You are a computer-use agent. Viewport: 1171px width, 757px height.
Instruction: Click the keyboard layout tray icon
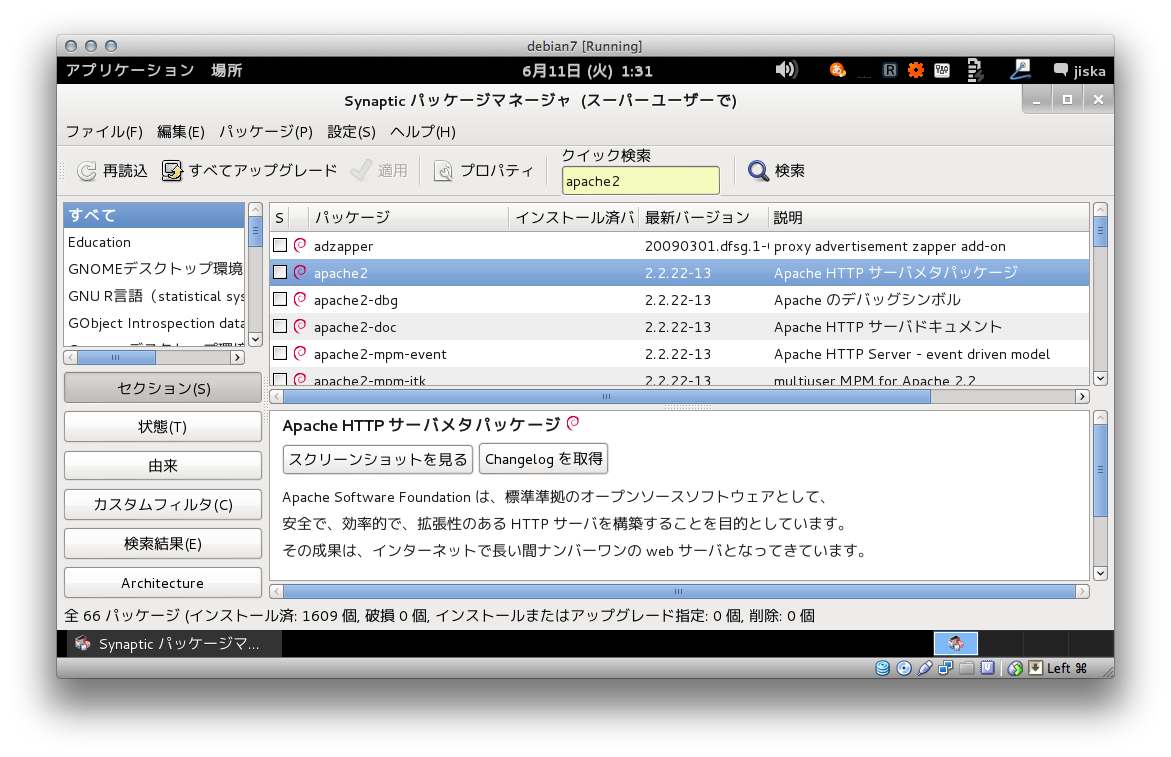point(942,70)
